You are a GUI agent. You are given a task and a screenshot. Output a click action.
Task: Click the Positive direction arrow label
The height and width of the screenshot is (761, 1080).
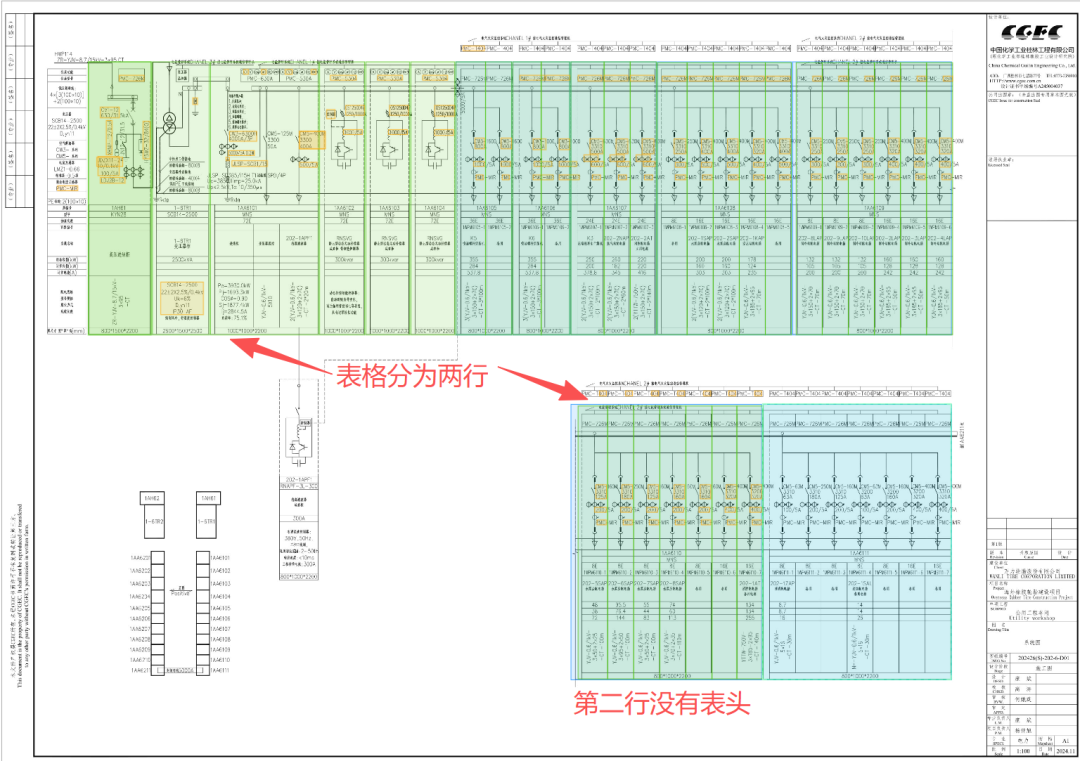(x=180, y=592)
